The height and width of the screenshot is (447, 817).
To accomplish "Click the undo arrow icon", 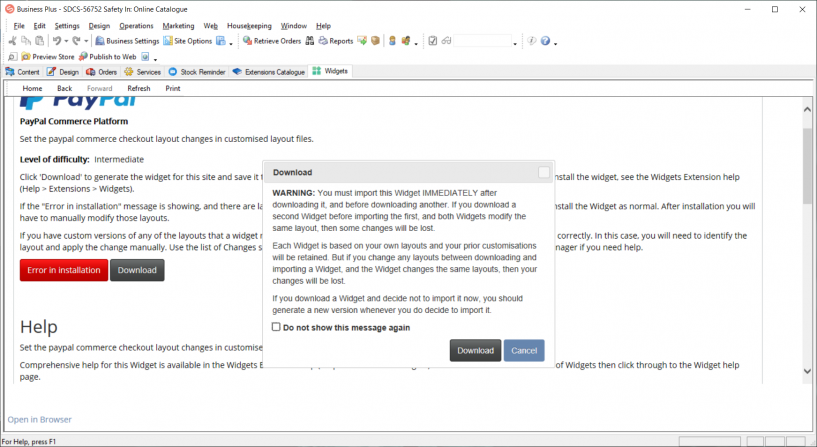I will click(58, 41).
